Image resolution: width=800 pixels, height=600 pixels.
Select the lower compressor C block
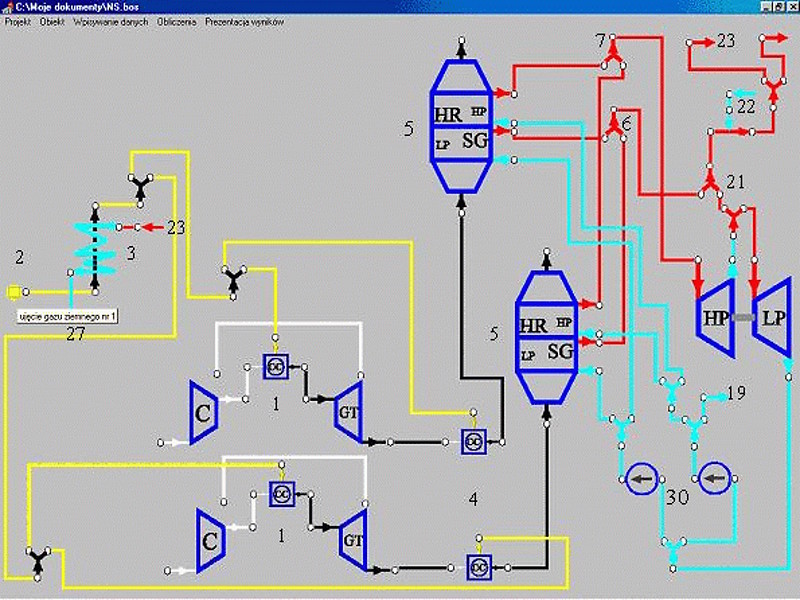pos(211,538)
